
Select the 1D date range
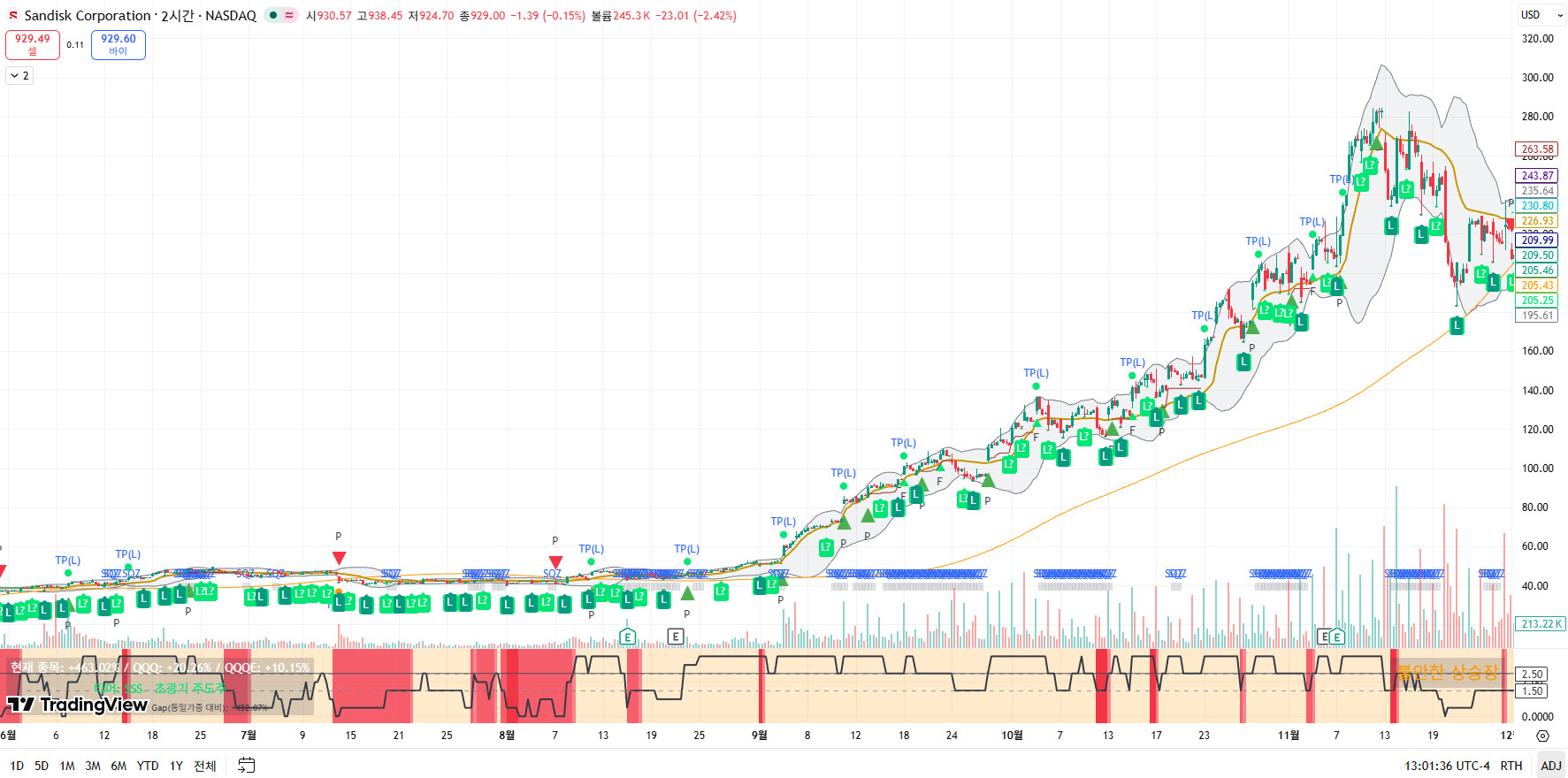(x=17, y=766)
